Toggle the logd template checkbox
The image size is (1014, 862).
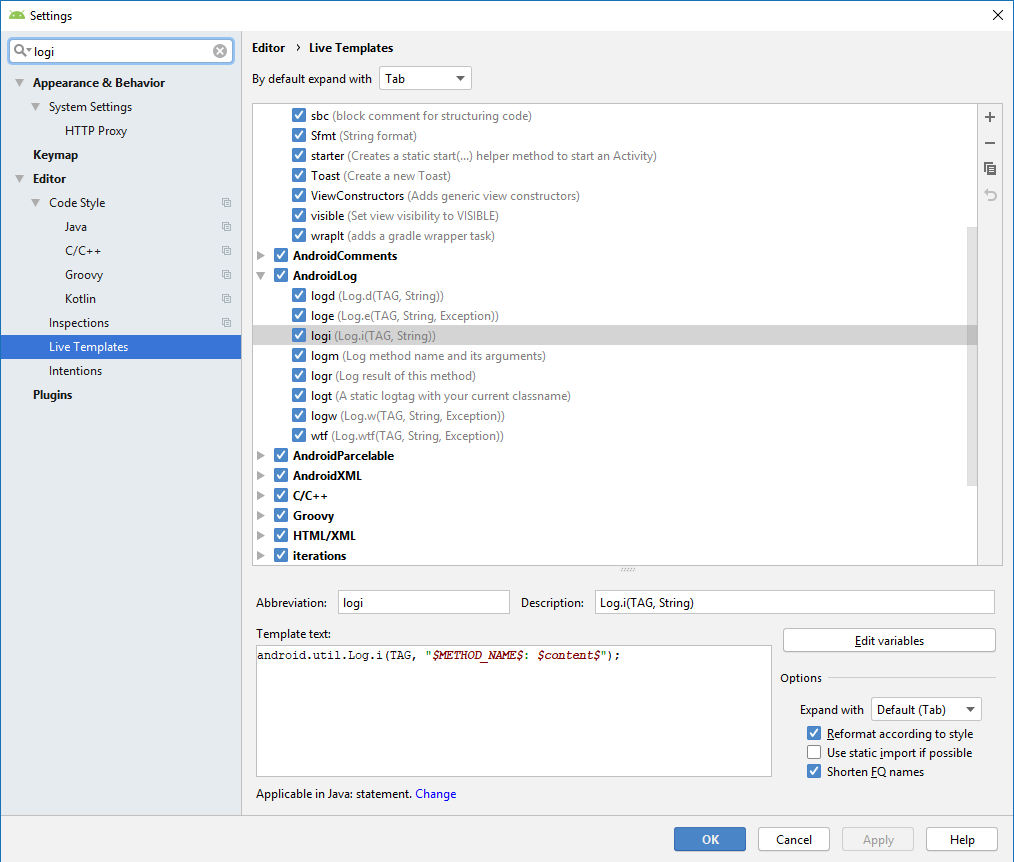tap(299, 296)
